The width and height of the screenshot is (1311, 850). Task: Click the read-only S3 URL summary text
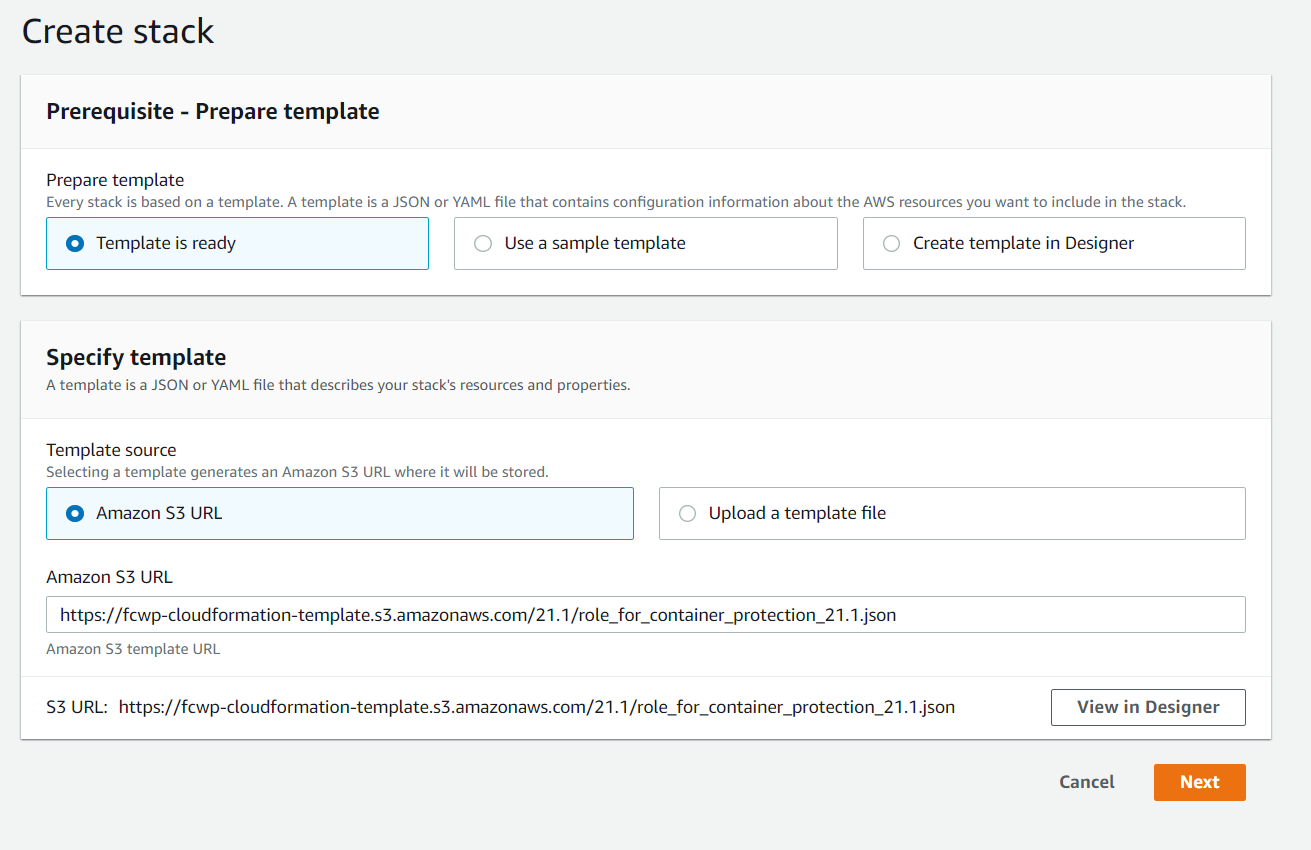536,707
